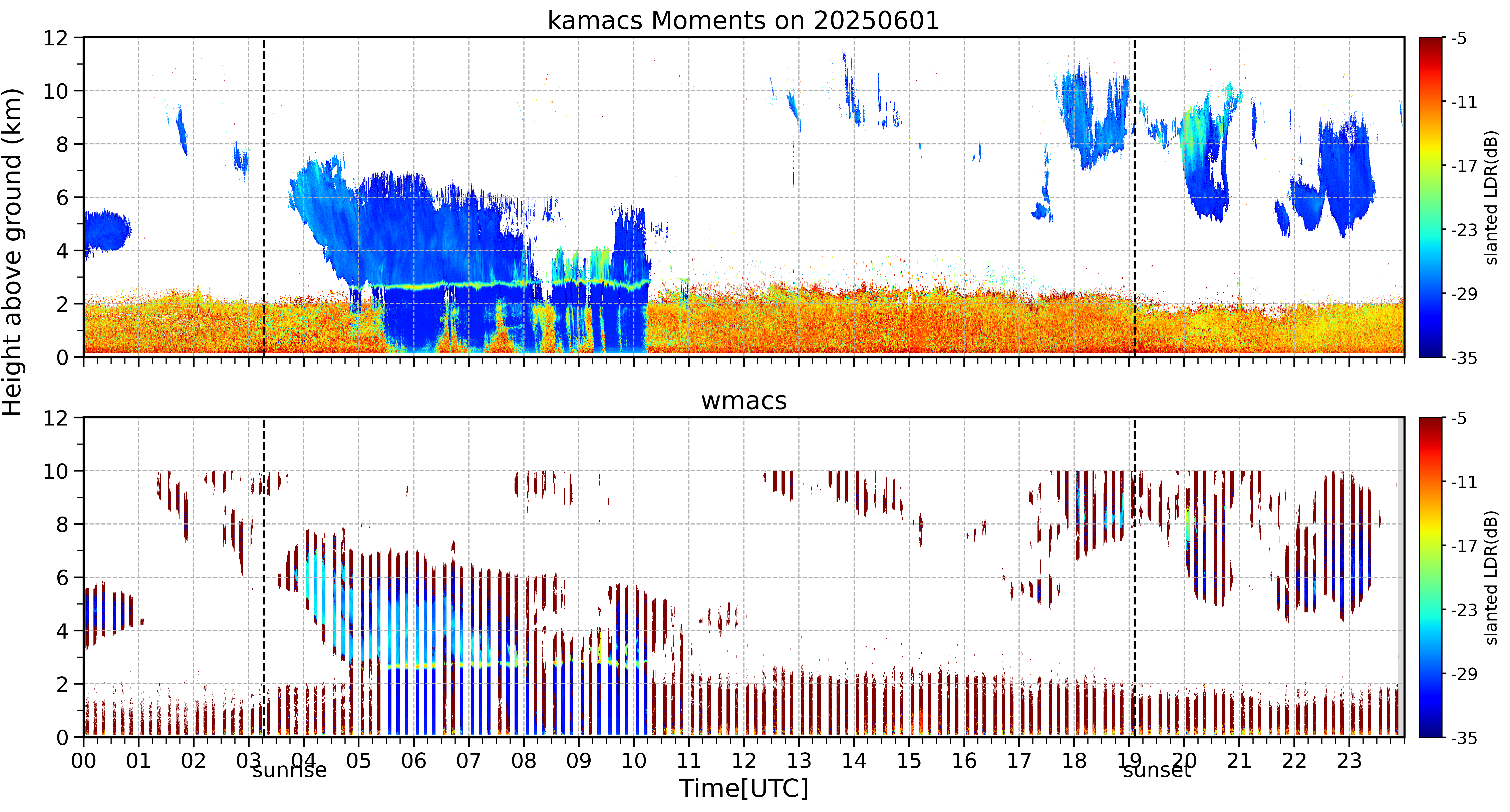Click the "17" time tick label

(1019, 761)
